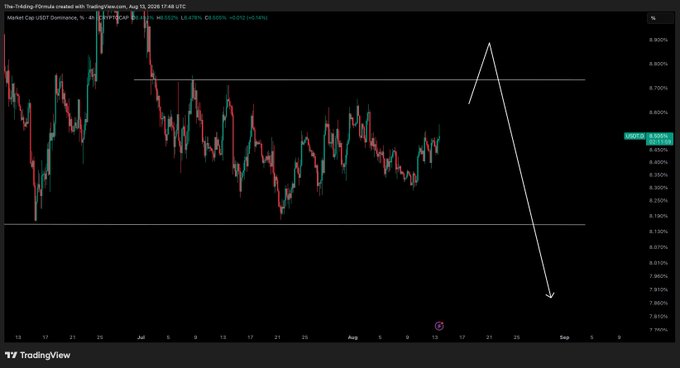The image size is (680, 368).
Task: Select the lower horizontal support line near 8.190%
Action: point(295,225)
